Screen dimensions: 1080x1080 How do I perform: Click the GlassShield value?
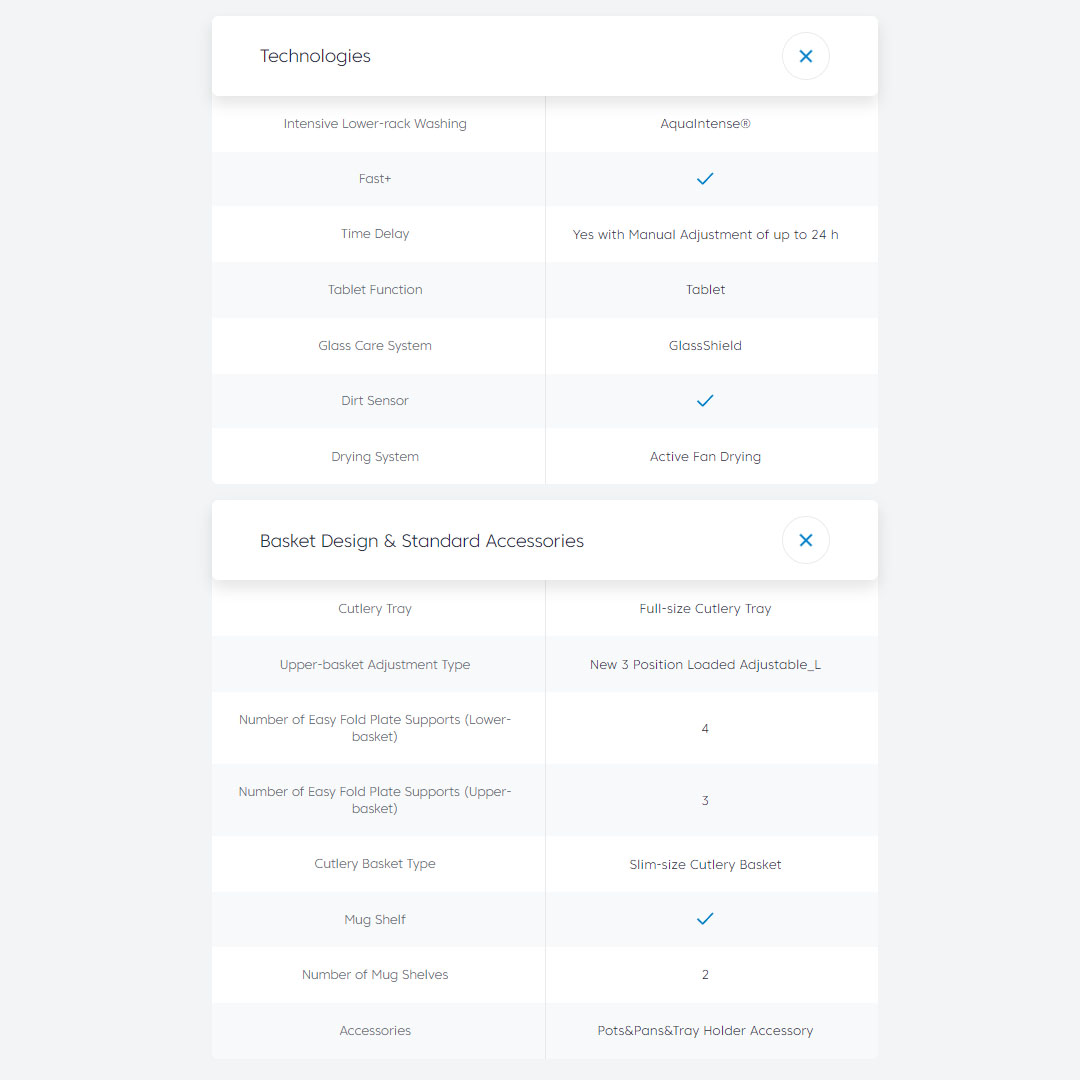coord(705,346)
